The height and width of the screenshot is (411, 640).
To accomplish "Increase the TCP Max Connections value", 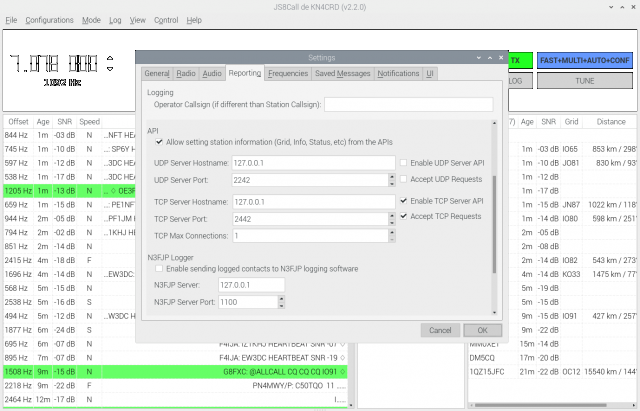I will (x=392, y=232).
